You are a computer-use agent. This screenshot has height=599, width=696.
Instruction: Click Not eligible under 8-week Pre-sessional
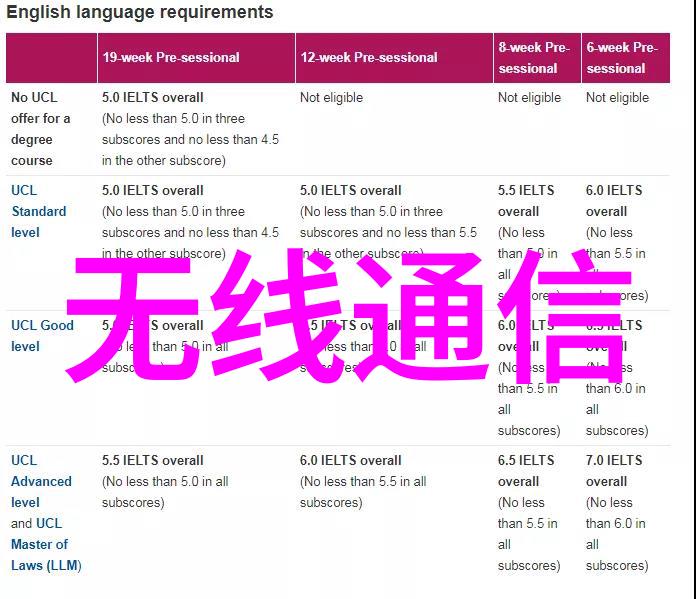pyautogui.click(x=529, y=98)
